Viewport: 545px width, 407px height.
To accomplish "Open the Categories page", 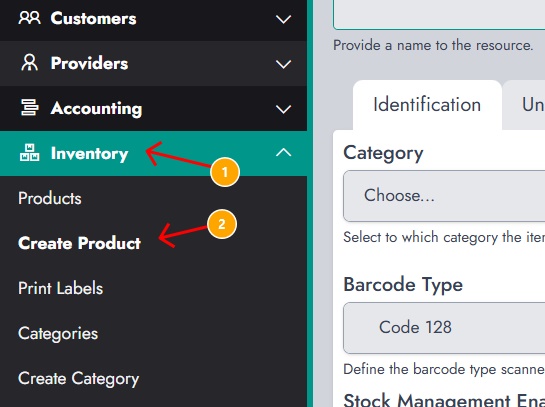I will click(x=58, y=333).
